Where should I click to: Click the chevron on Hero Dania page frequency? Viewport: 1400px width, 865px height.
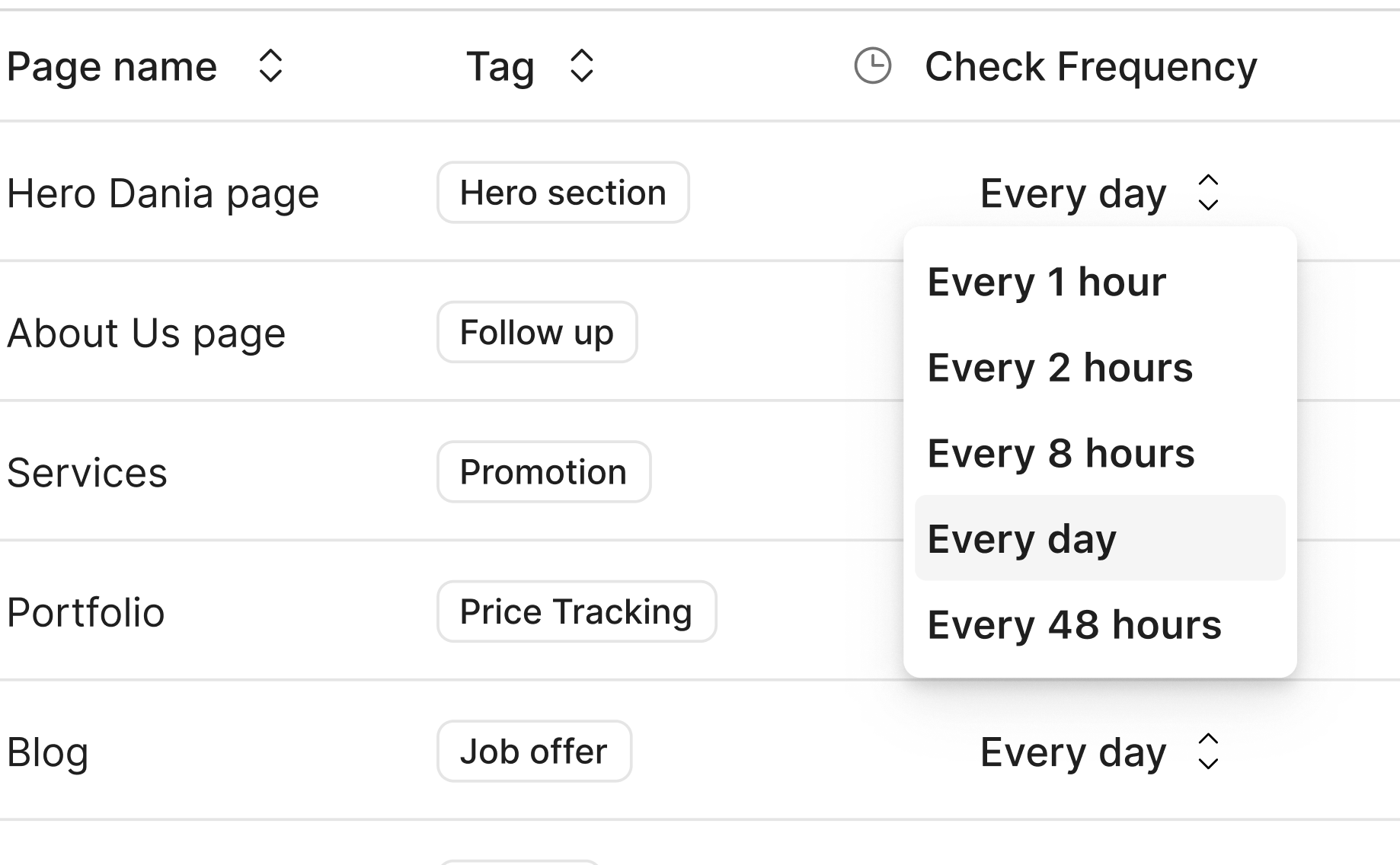pos(1210,193)
